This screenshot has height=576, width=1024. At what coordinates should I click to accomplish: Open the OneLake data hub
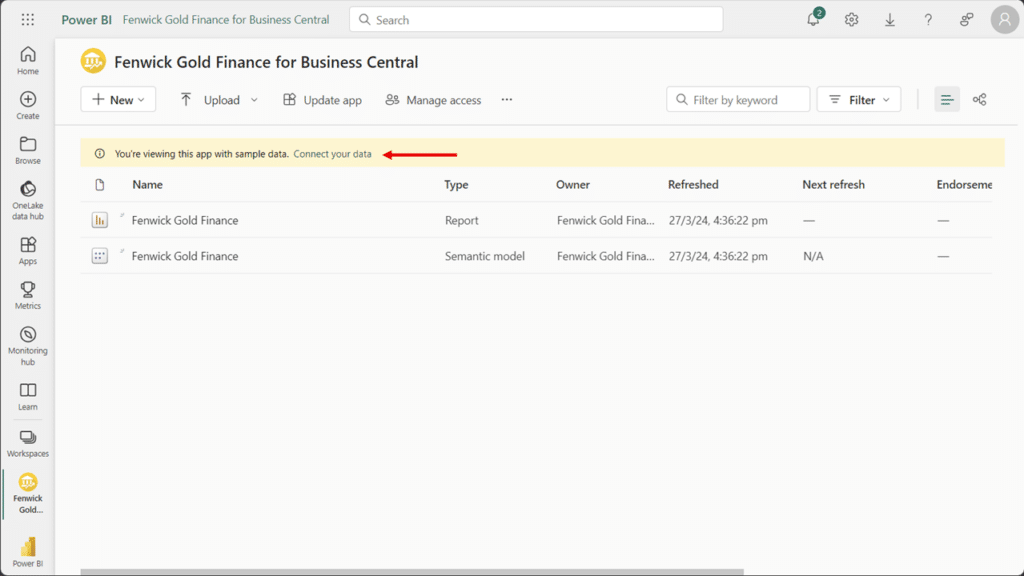(27, 200)
